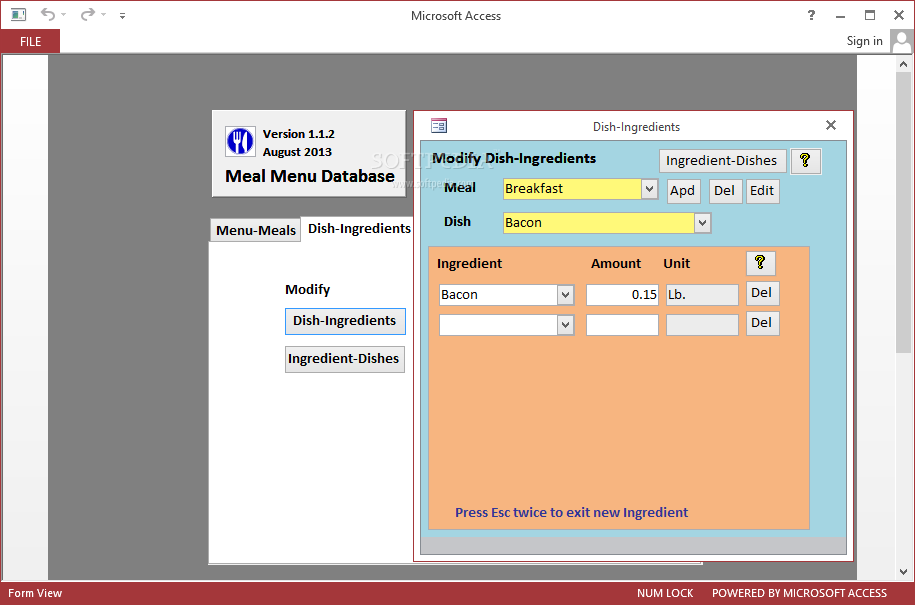The image size is (915, 605).
Task: Click the Bacon ingredient field
Action: tap(498, 295)
